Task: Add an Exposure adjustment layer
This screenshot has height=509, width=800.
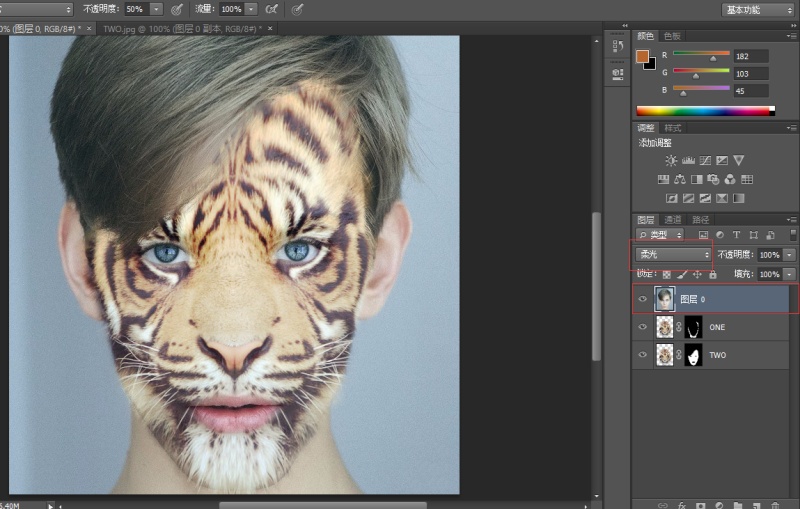Action: pyautogui.click(x=722, y=161)
